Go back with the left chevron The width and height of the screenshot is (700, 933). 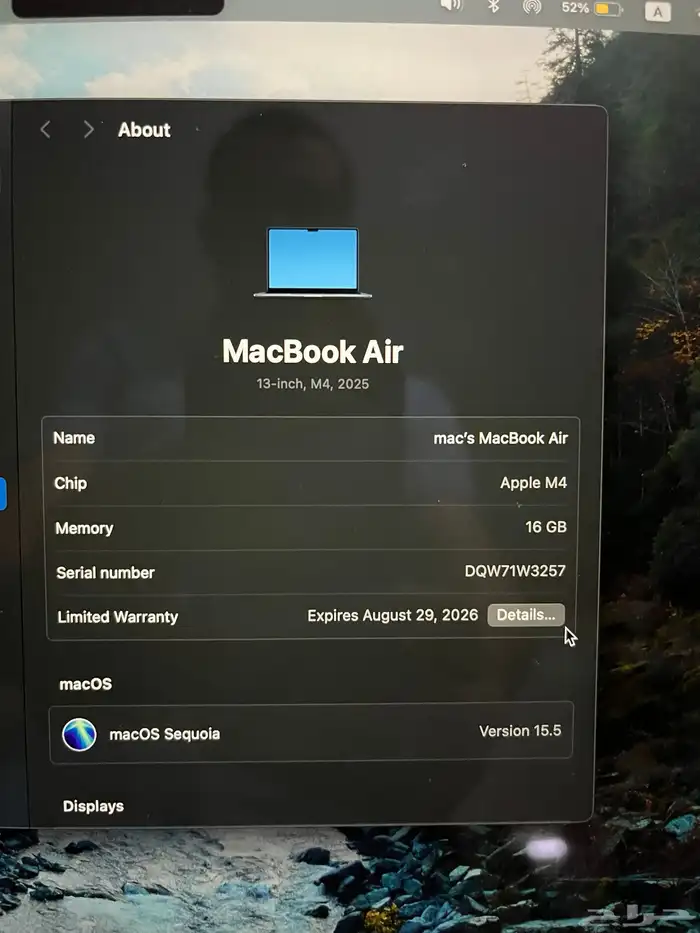[45, 130]
